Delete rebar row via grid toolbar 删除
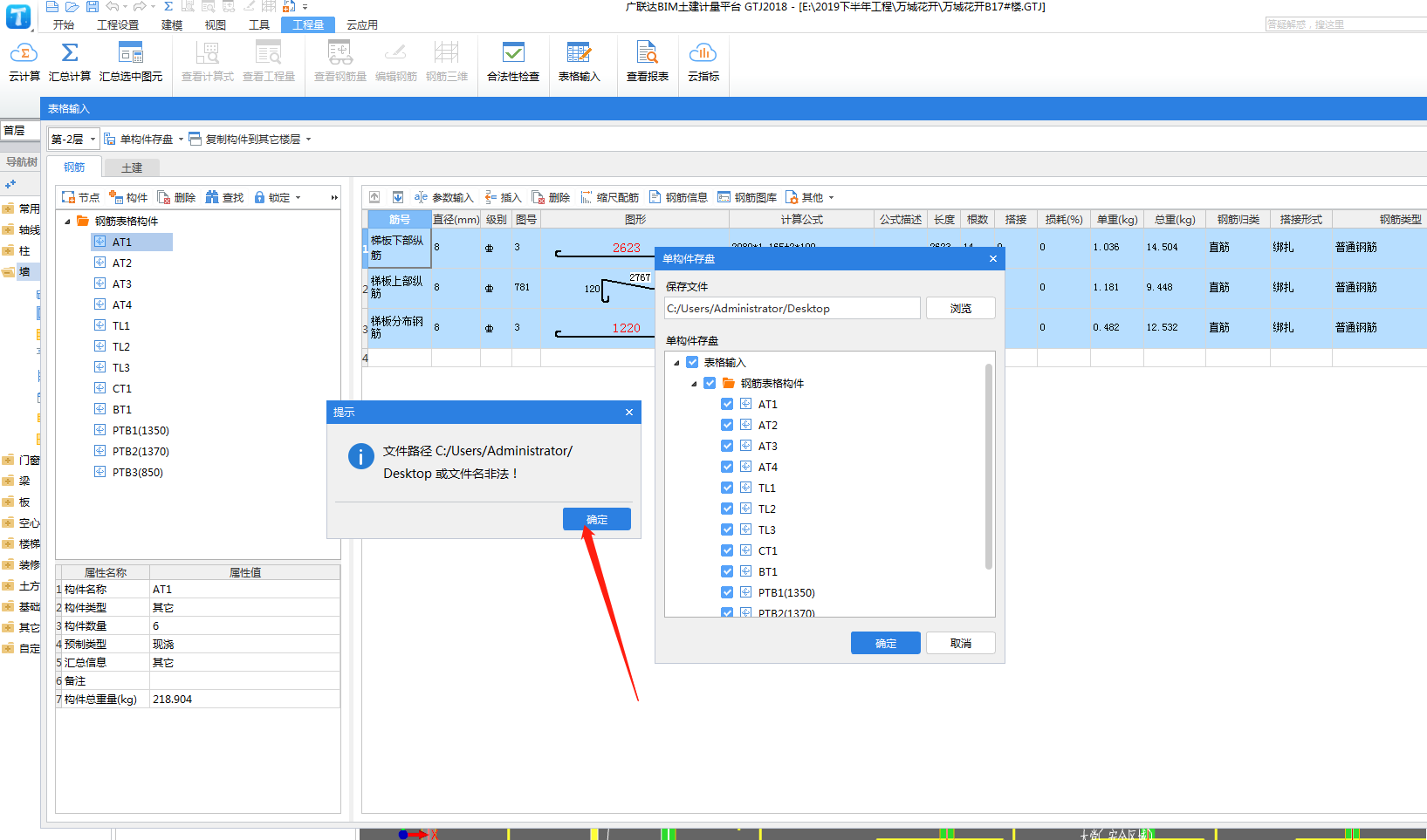This screenshot has height=840, width=1427. pyautogui.click(x=551, y=198)
